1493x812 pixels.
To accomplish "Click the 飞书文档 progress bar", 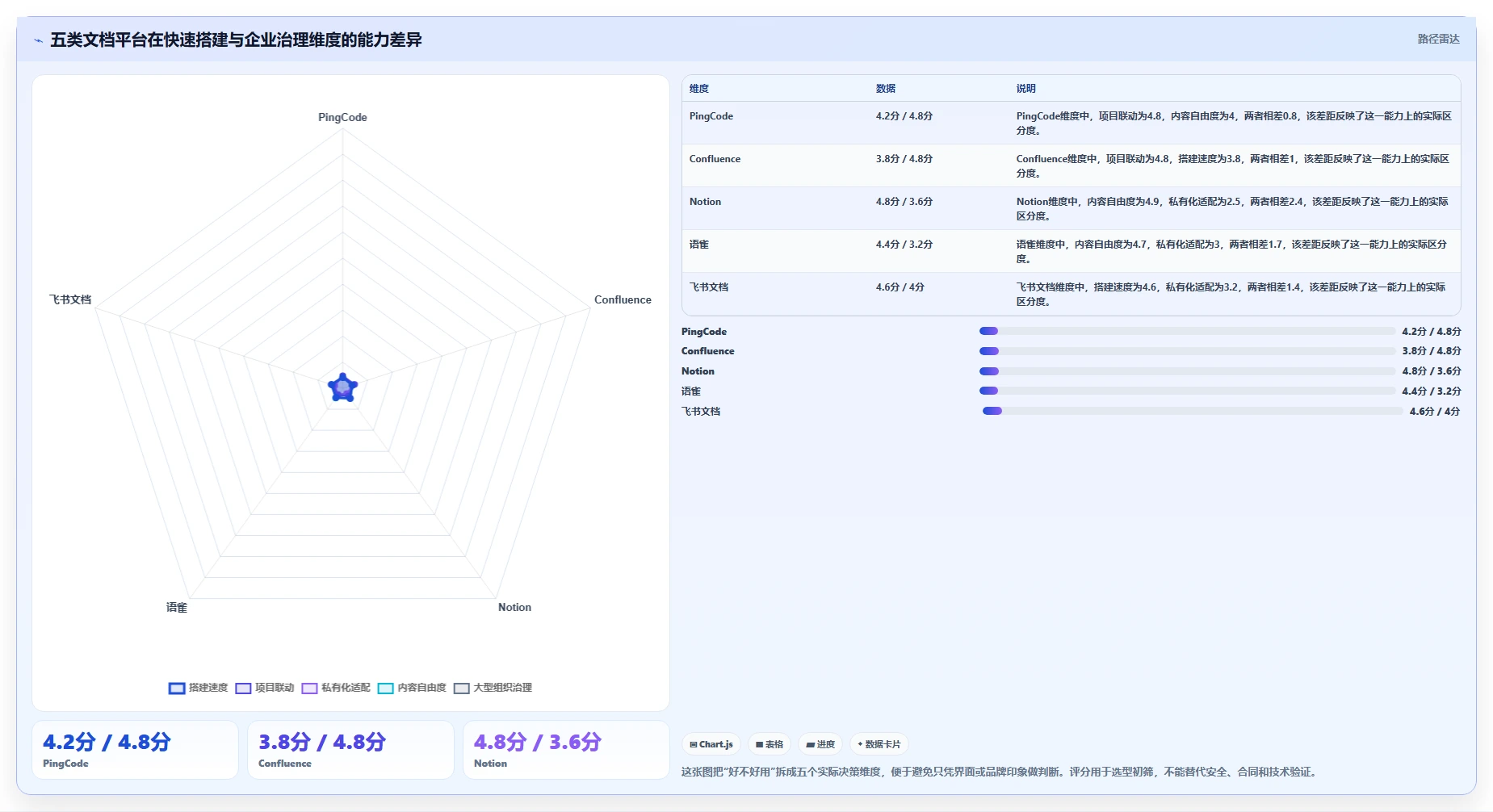I will click(x=1193, y=411).
